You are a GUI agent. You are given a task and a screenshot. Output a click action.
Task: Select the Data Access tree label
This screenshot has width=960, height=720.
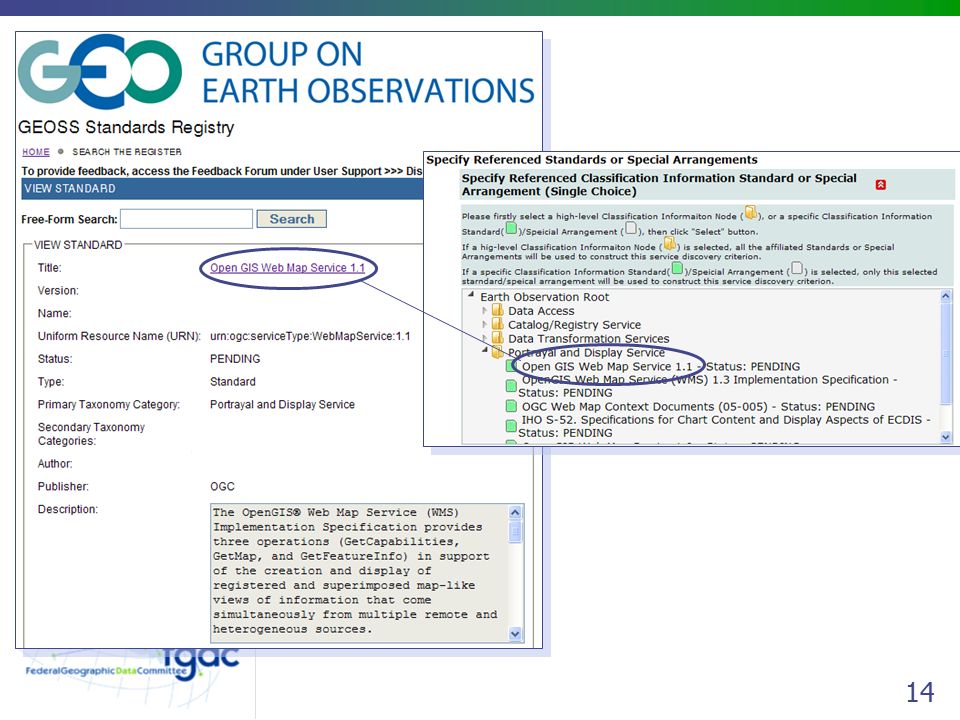tap(541, 311)
